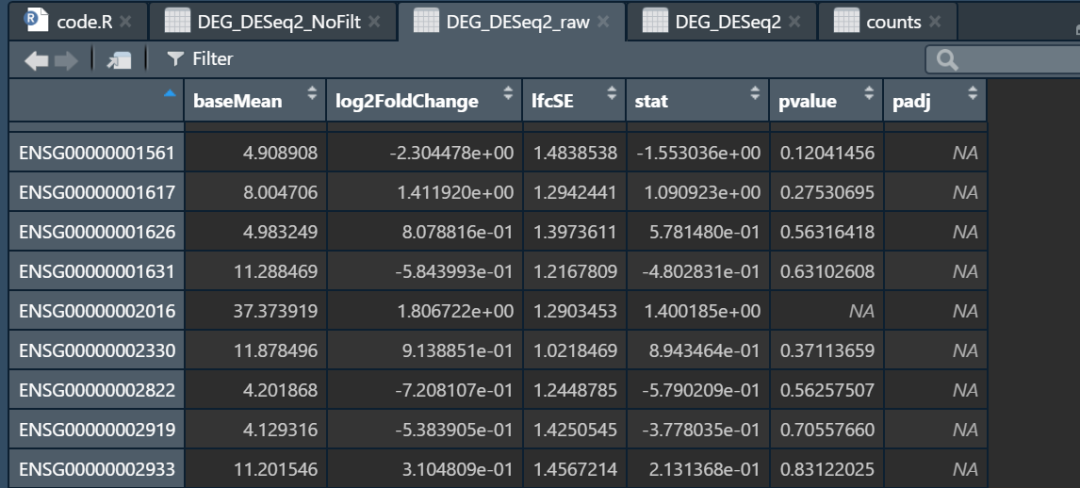Click stat value -4.802831e-01
Viewport: 1080px width, 488px height.
702,272
